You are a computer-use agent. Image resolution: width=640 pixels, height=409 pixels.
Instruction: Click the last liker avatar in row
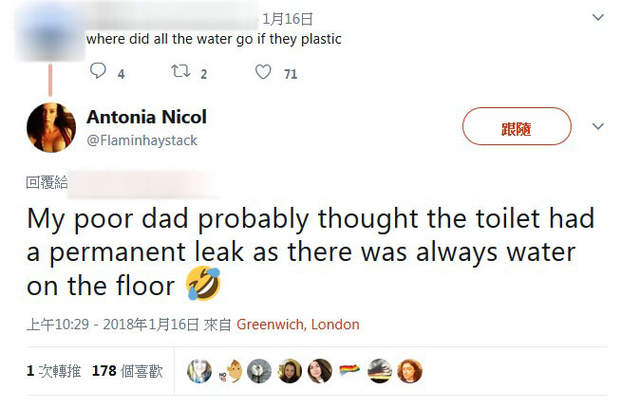pyautogui.click(x=410, y=371)
